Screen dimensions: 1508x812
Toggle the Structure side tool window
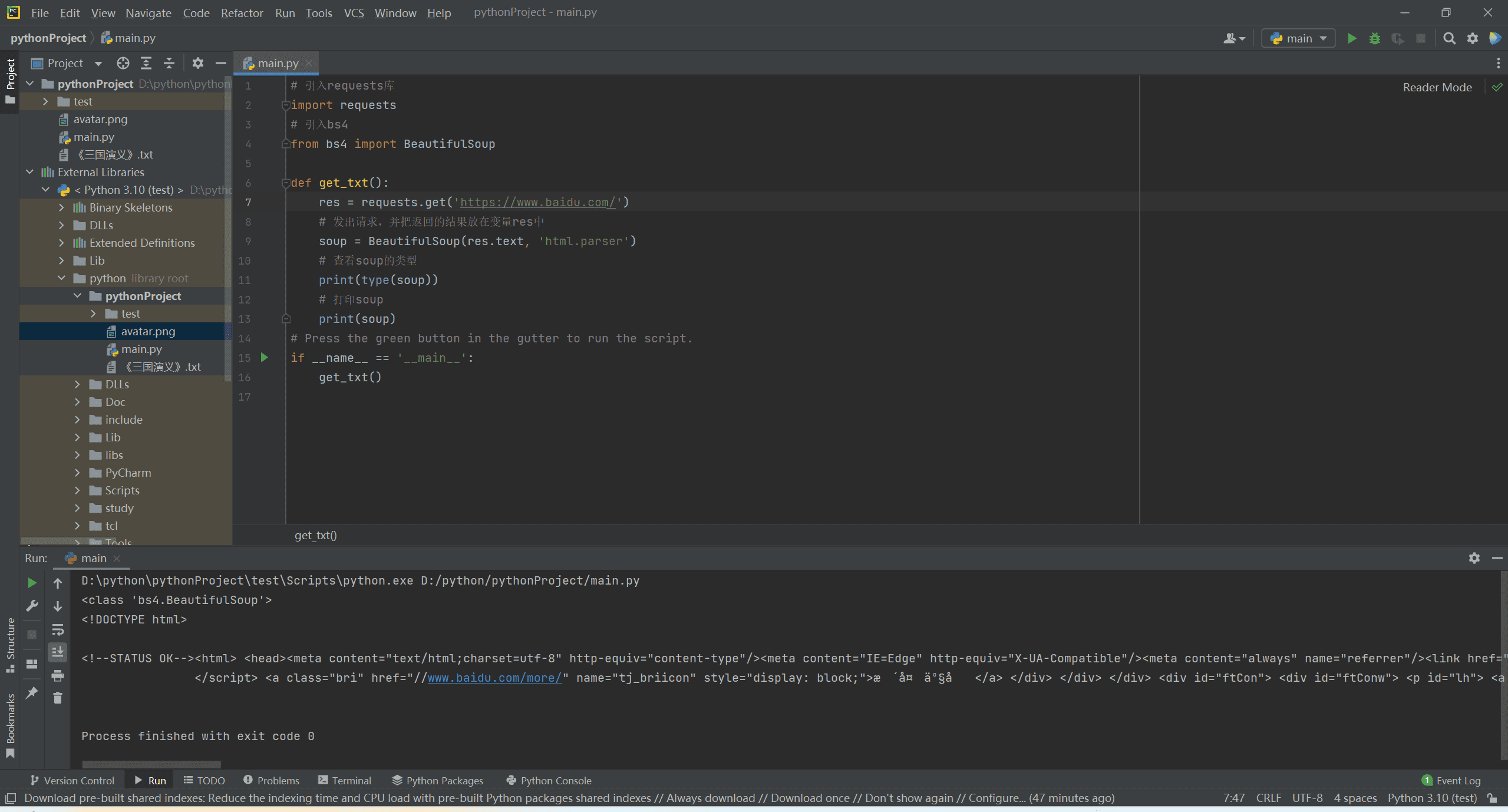pyautogui.click(x=10, y=645)
